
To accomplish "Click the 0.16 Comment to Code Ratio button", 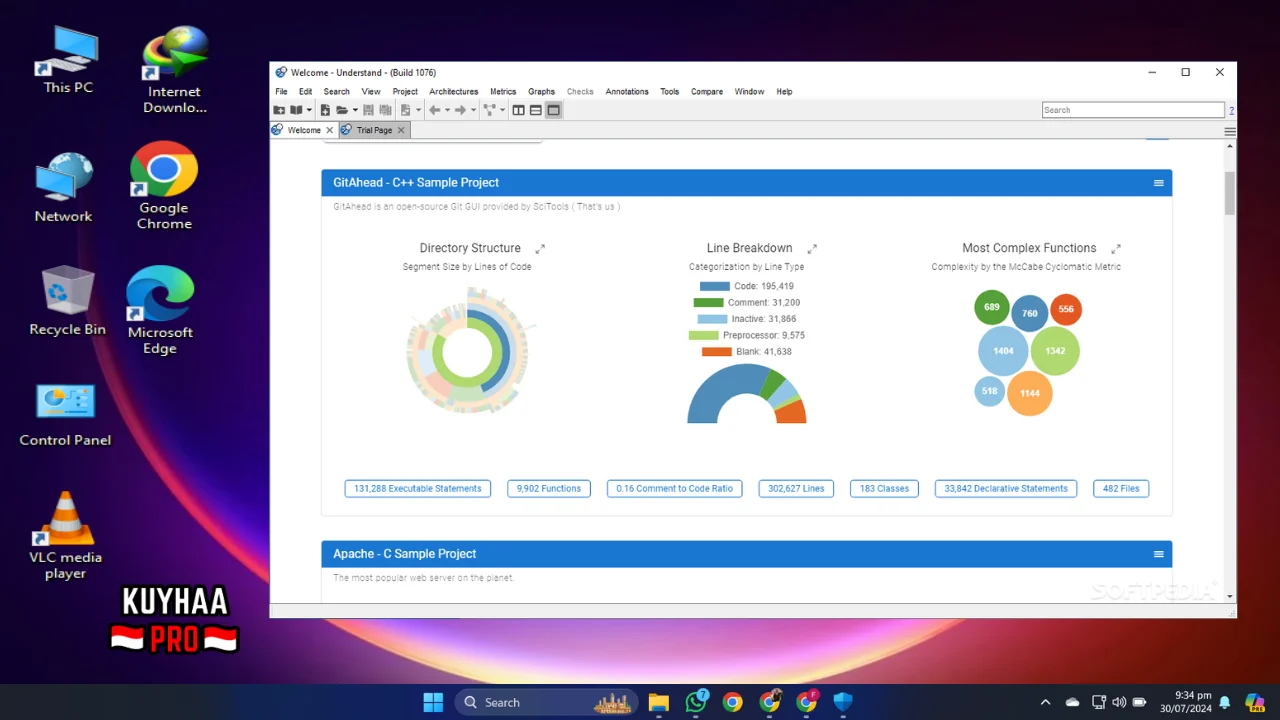I will [x=675, y=488].
